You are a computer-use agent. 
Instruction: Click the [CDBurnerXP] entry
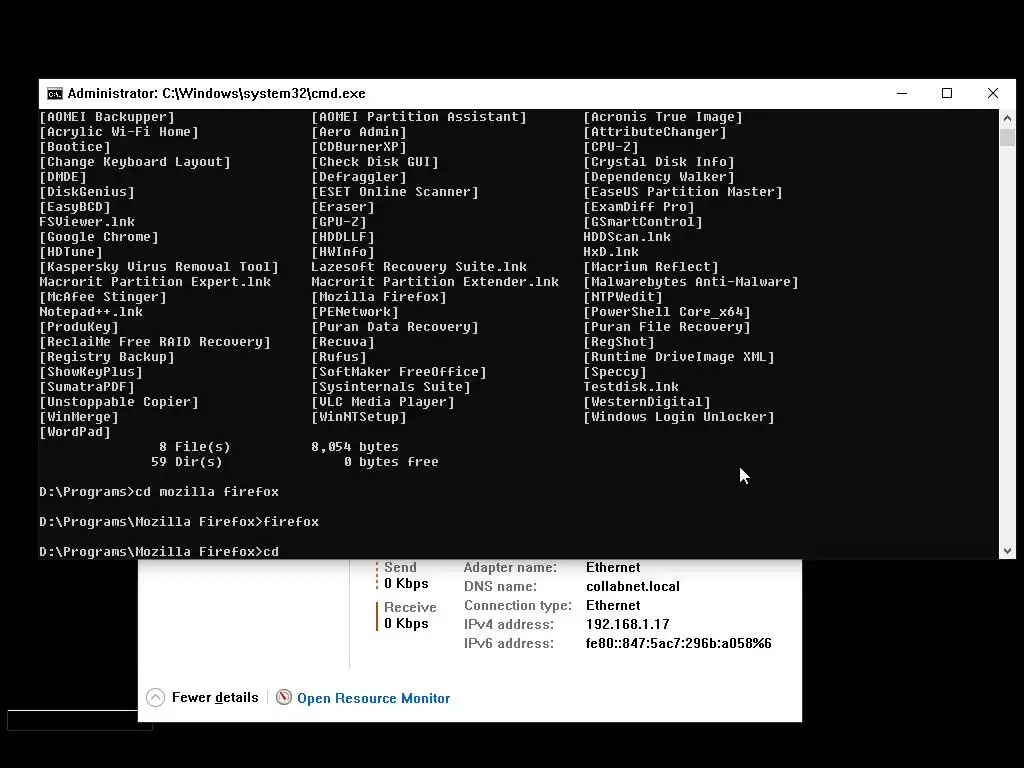[x=359, y=147]
